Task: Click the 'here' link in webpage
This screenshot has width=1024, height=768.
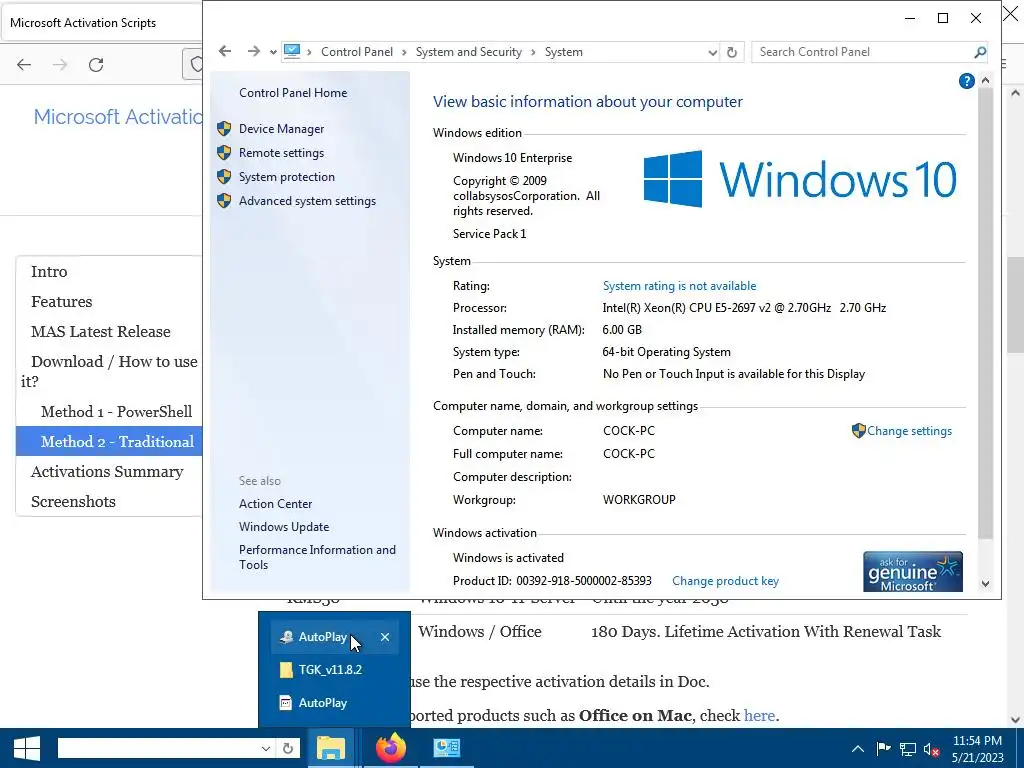Action: click(x=759, y=715)
